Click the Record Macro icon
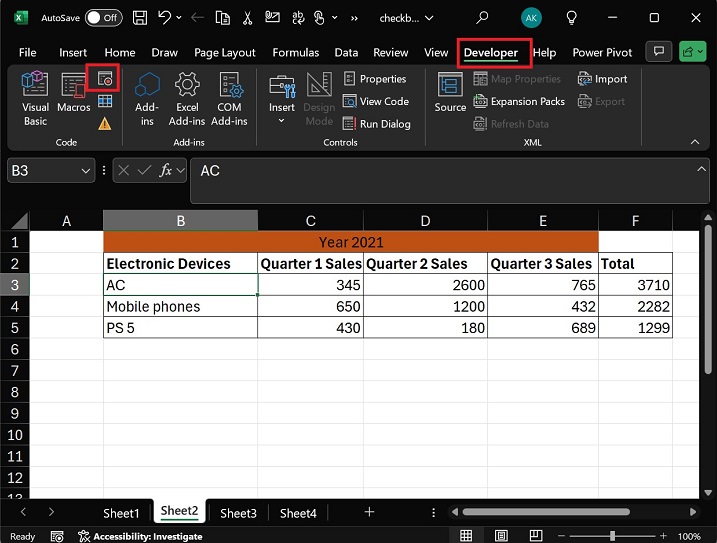 (x=104, y=79)
